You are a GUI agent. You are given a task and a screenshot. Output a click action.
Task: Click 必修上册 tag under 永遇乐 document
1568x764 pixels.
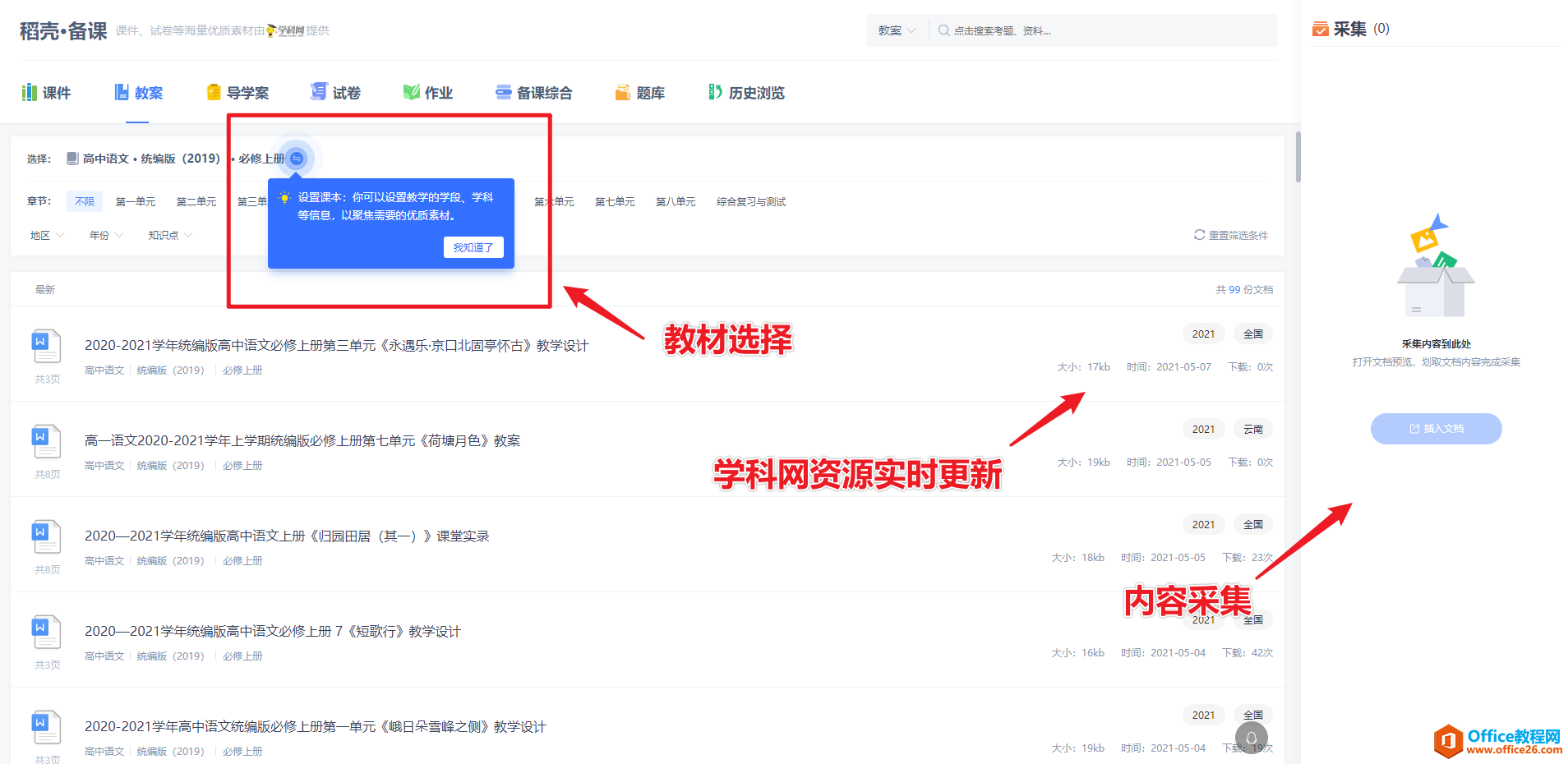coord(242,370)
